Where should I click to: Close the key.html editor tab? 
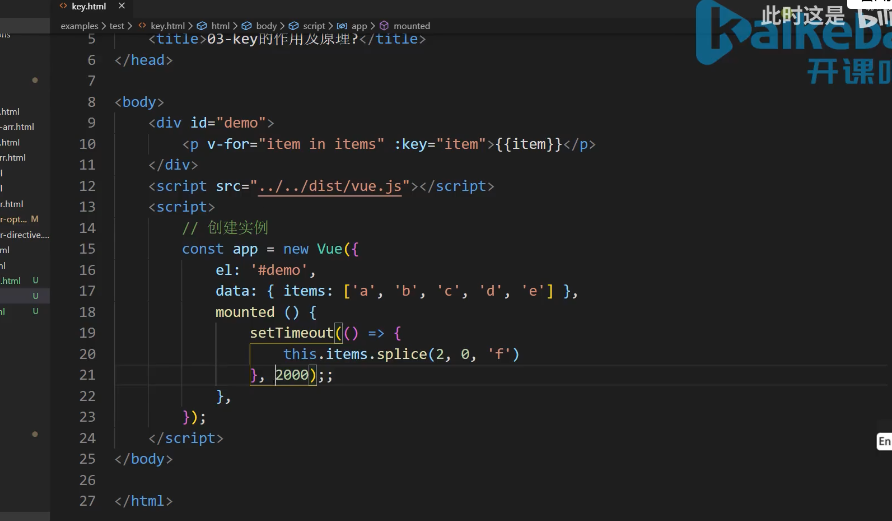click(x=121, y=6)
